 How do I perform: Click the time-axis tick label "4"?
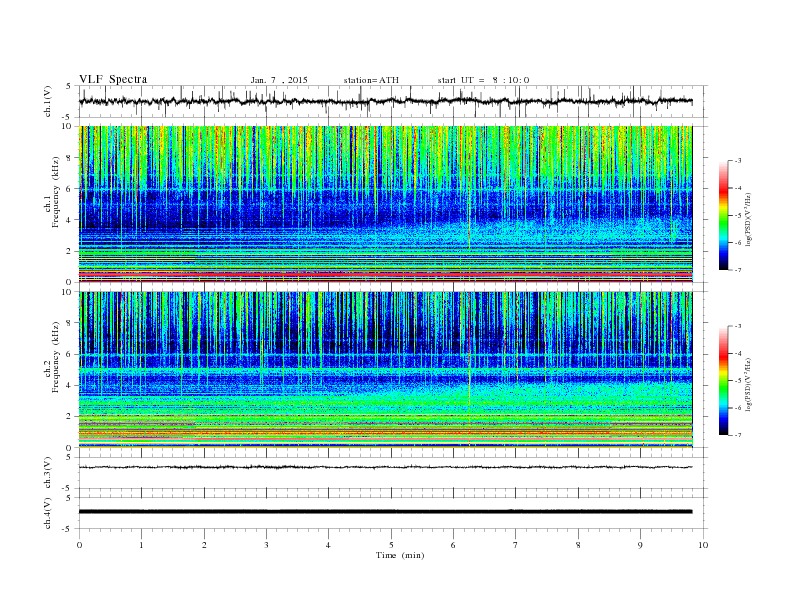328,545
